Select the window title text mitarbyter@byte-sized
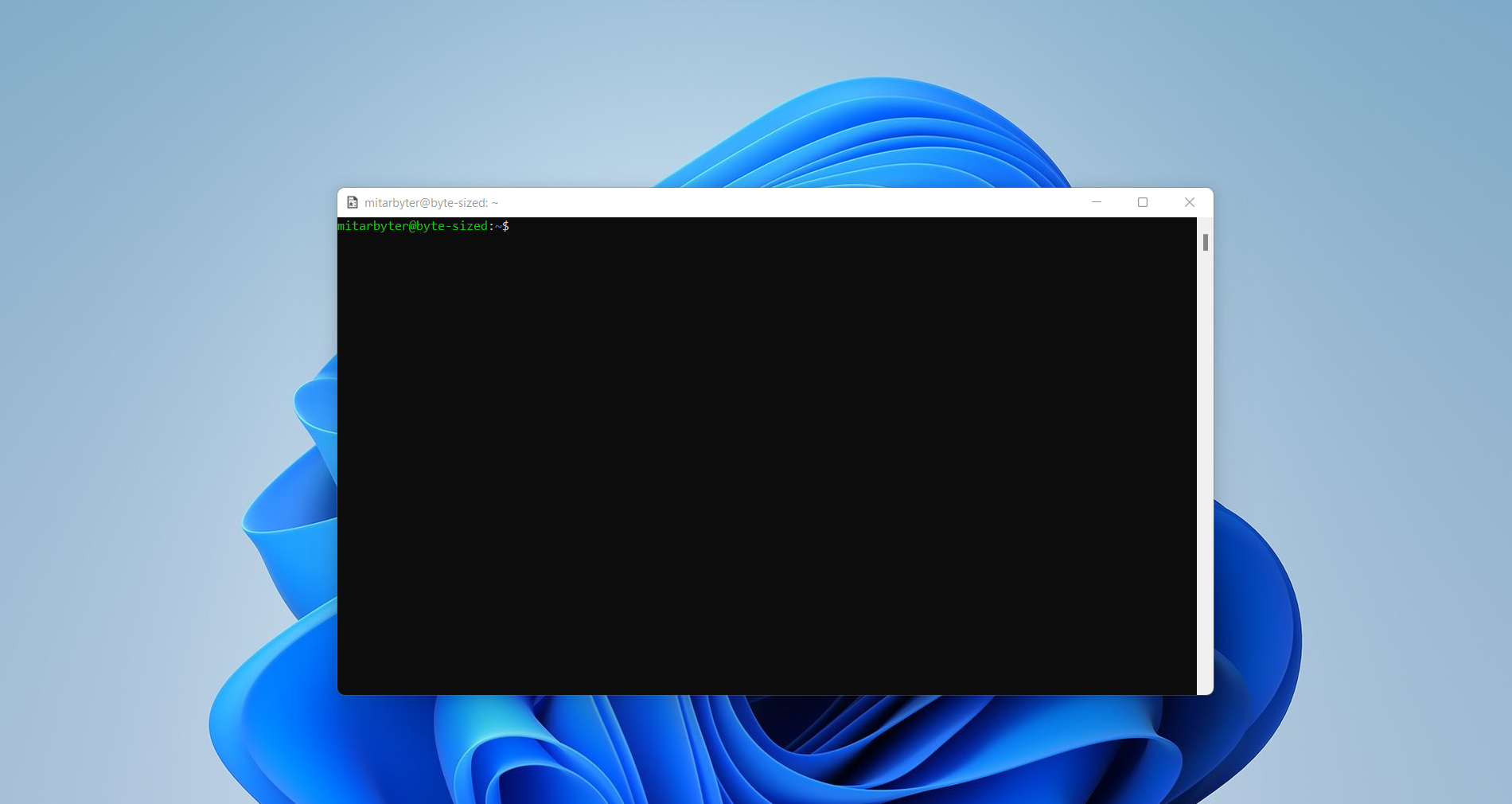 pos(426,203)
